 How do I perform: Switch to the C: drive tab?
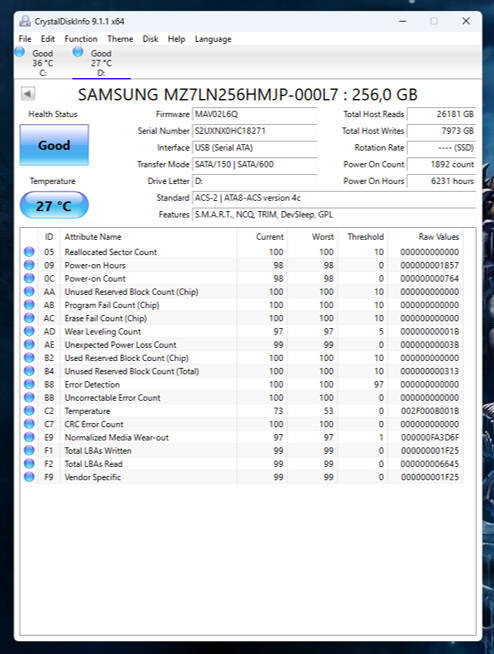click(x=43, y=63)
